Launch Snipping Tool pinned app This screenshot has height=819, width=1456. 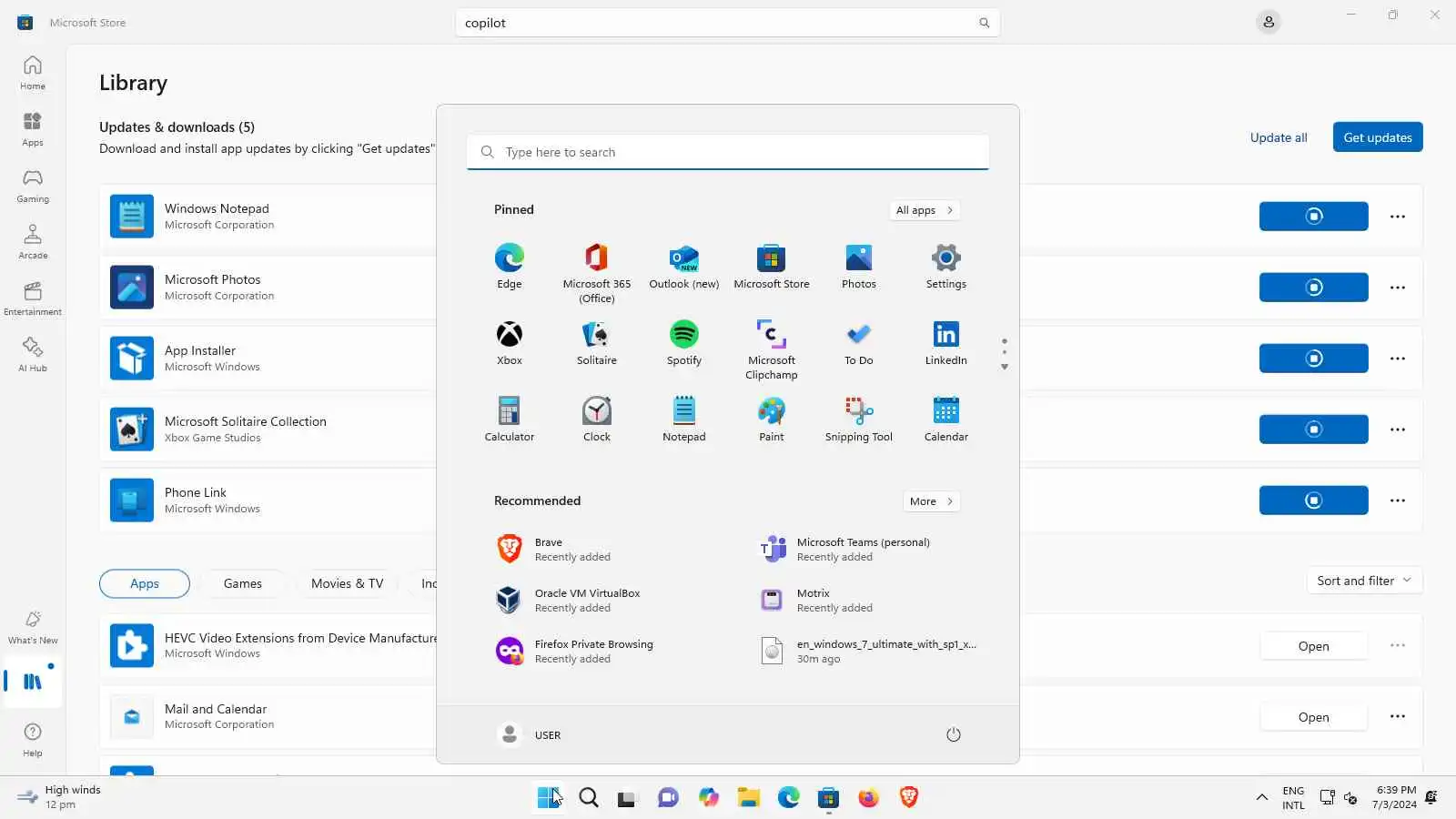point(859,420)
